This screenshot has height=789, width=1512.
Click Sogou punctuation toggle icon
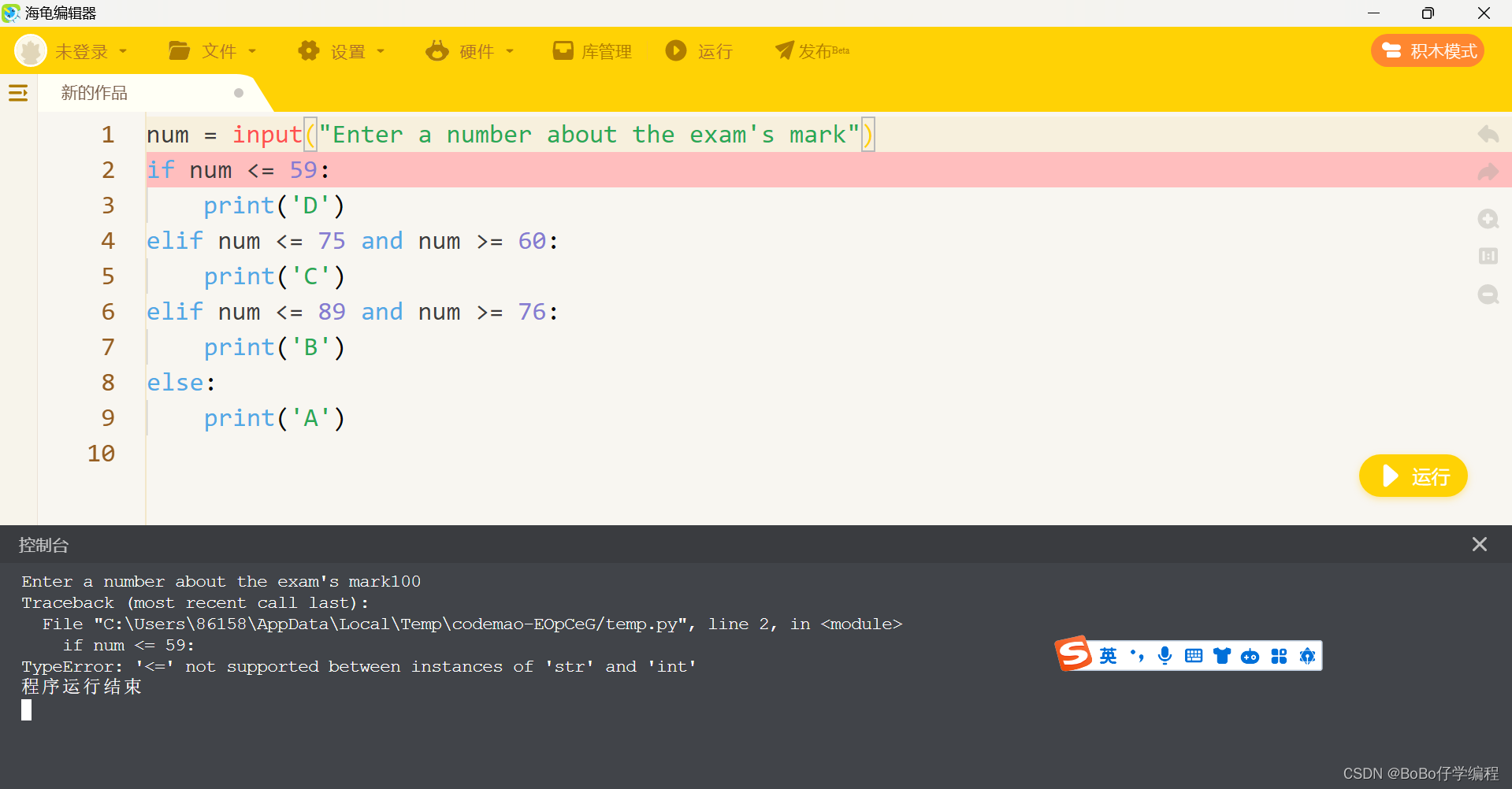pyautogui.click(x=1136, y=656)
